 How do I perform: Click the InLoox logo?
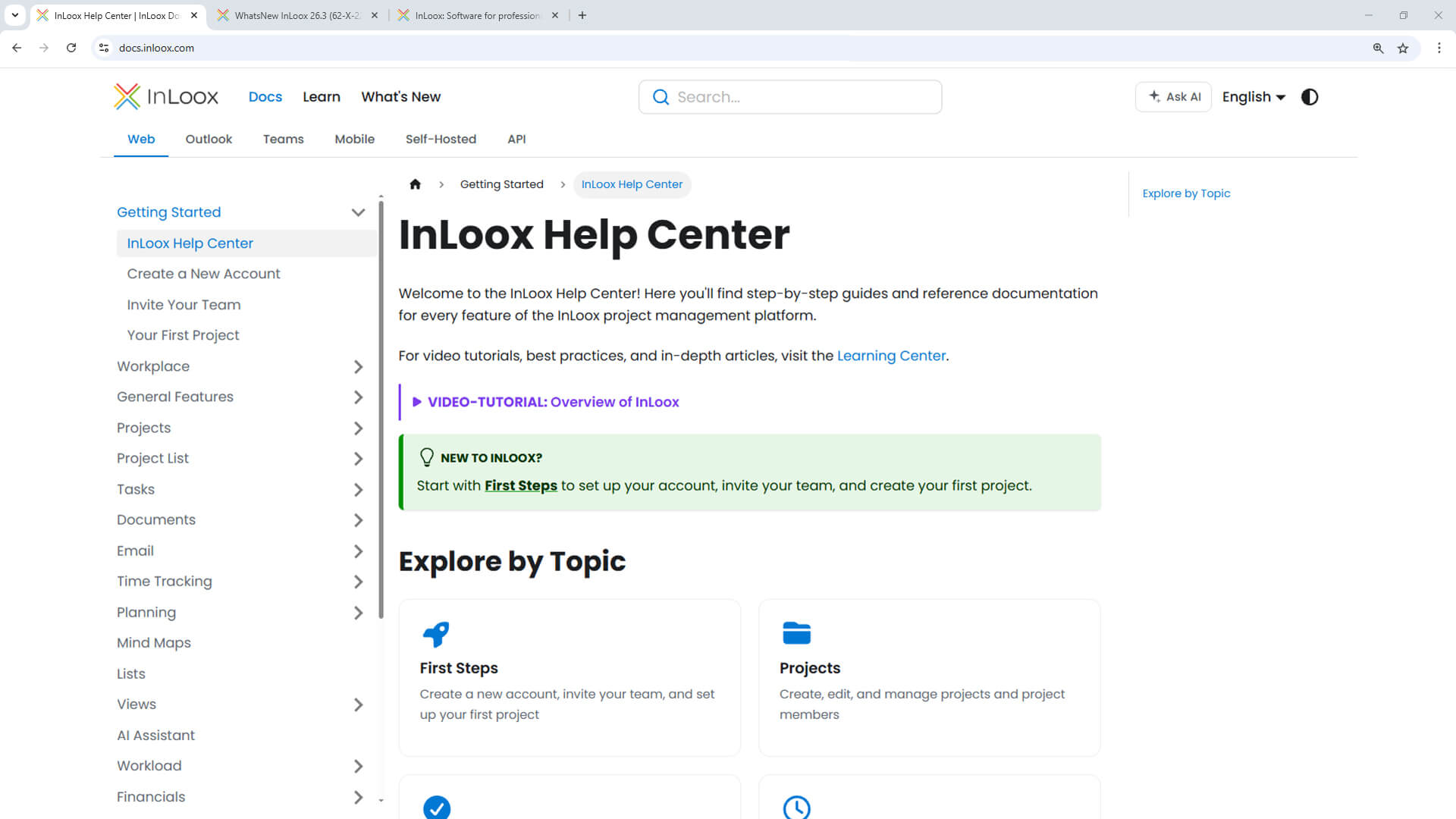click(166, 96)
